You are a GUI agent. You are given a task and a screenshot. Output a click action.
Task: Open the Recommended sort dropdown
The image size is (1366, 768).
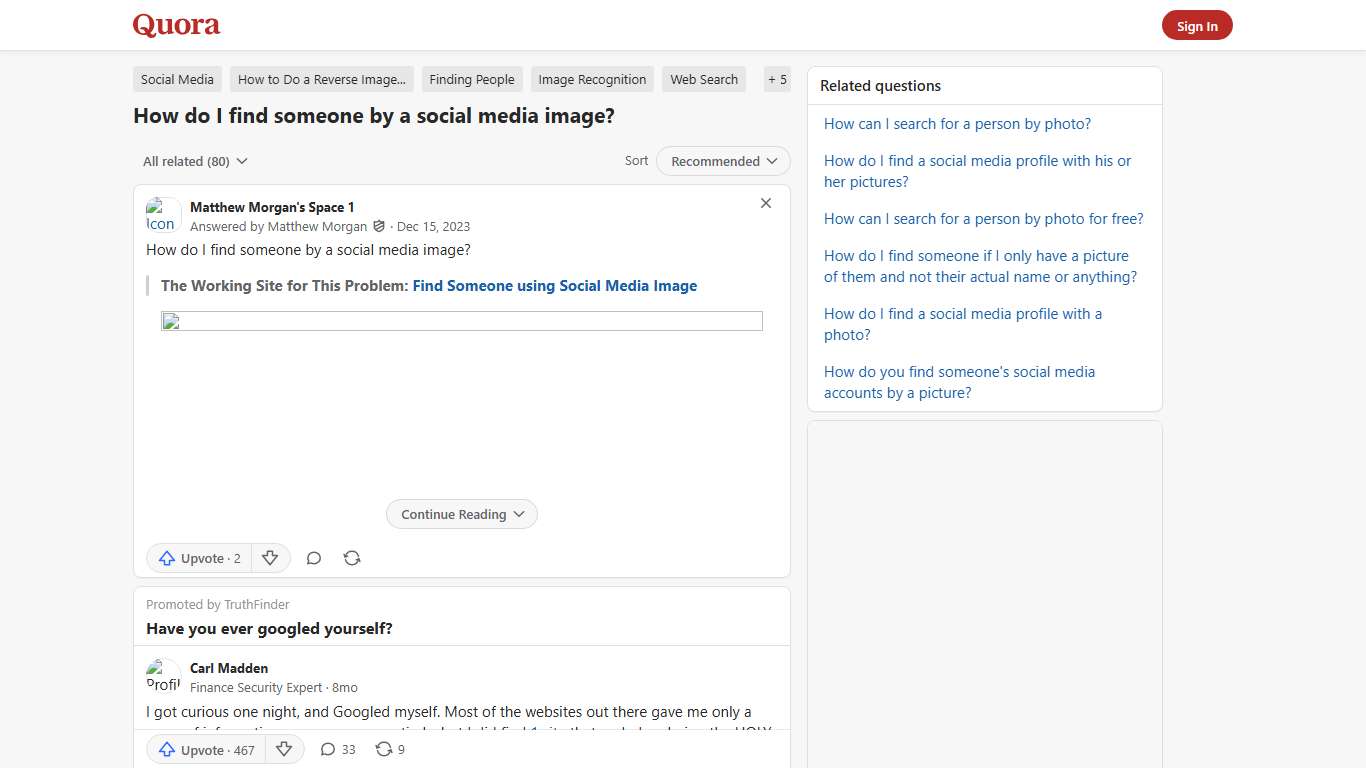click(x=722, y=161)
